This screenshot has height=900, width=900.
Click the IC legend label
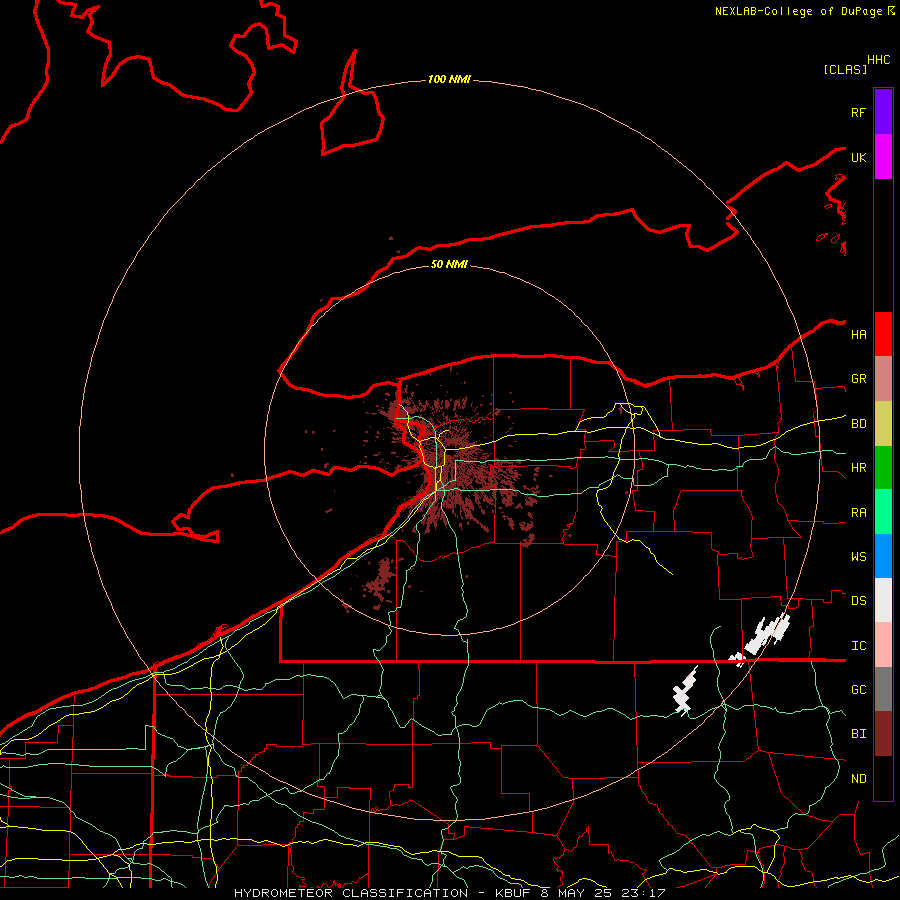858,645
